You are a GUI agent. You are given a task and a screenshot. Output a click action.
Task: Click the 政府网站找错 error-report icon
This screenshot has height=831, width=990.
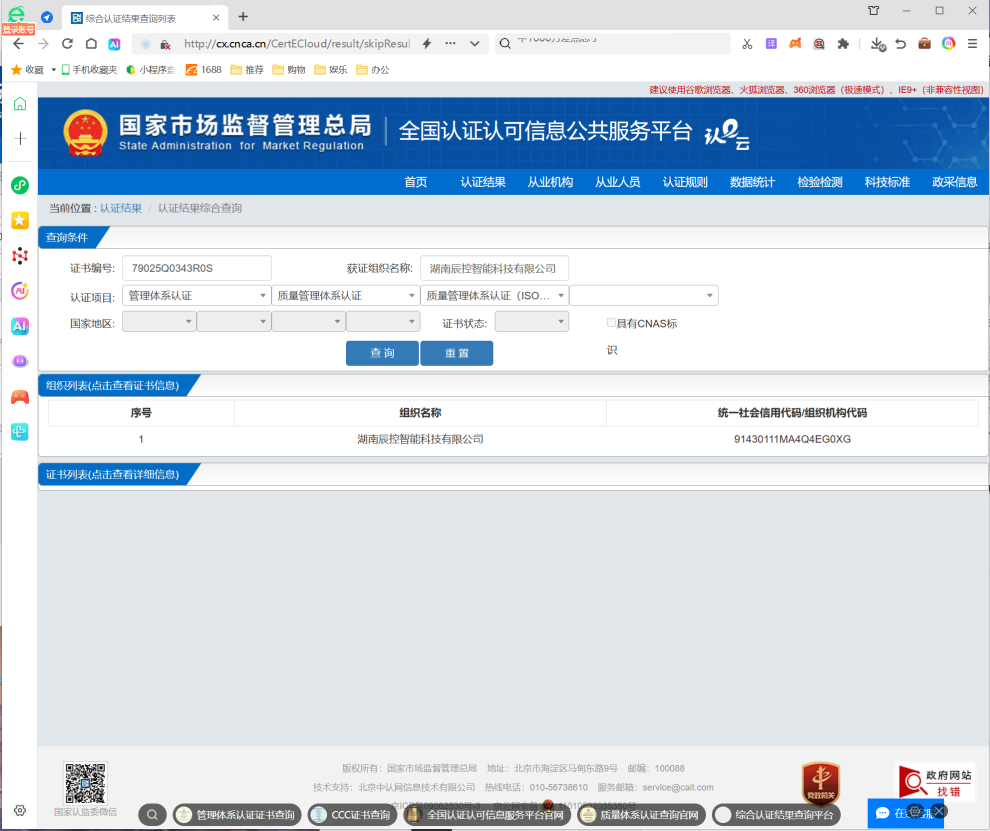pyautogui.click(x=934, y=781)
